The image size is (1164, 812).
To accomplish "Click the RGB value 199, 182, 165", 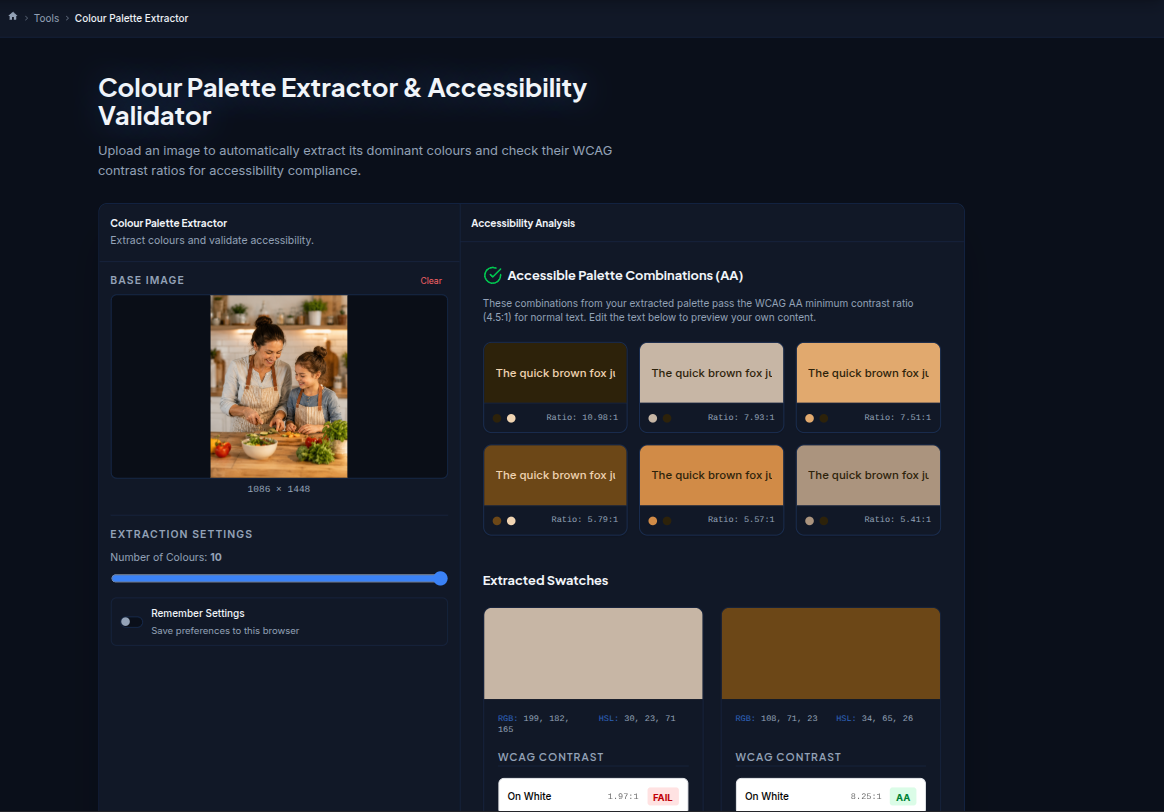I will (535, 724).
